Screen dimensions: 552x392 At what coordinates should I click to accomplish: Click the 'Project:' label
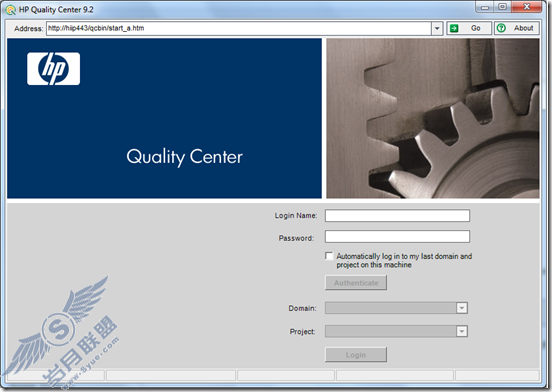(x=302, y=331)
